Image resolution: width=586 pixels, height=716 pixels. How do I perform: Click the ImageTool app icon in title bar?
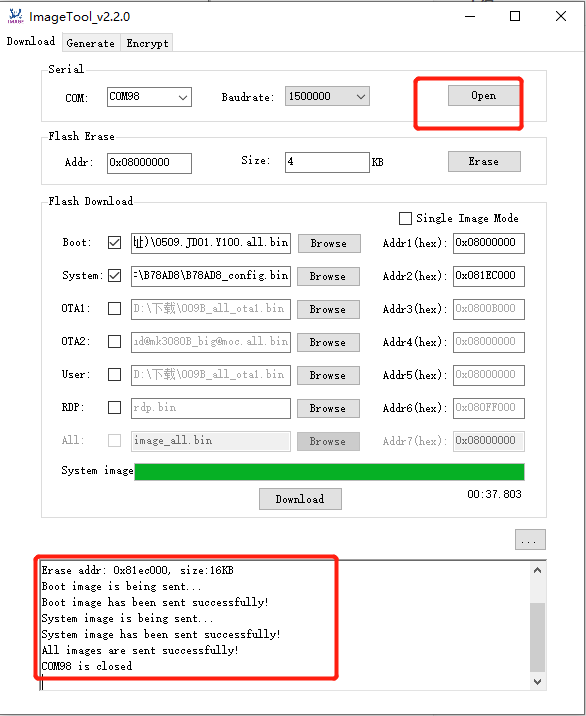(x=16, y=16)
